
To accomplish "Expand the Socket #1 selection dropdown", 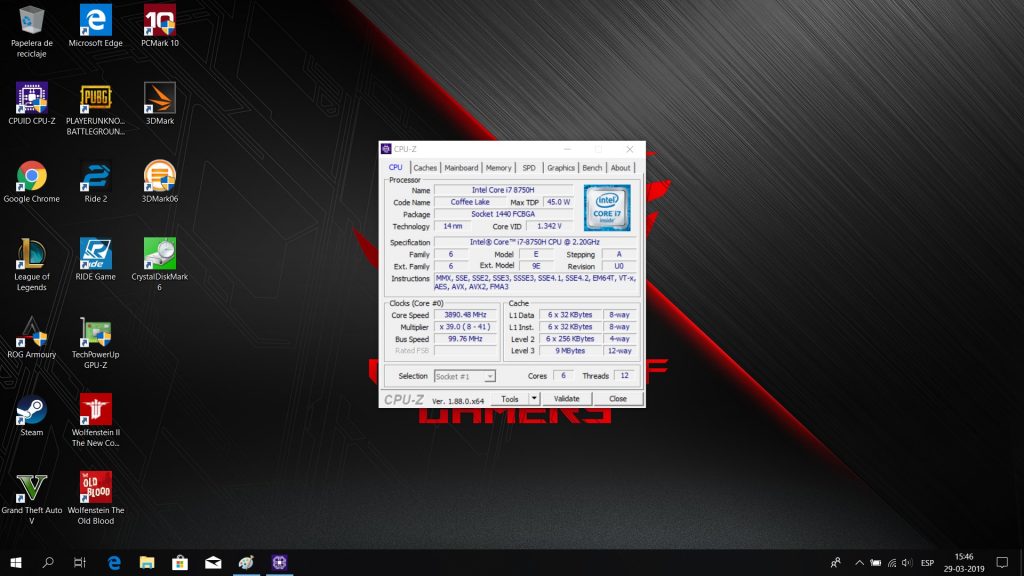I will [465, 376].
